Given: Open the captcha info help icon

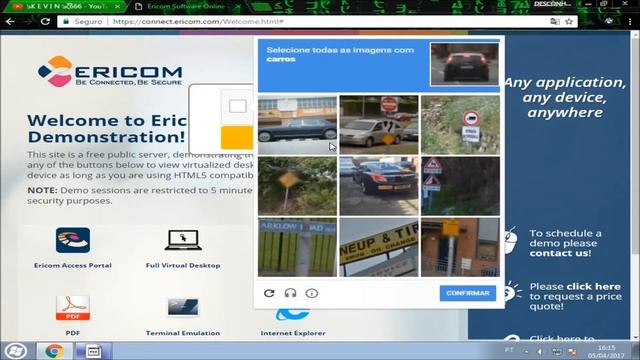Looking at the screenshot, I should (x=312, y=293).
